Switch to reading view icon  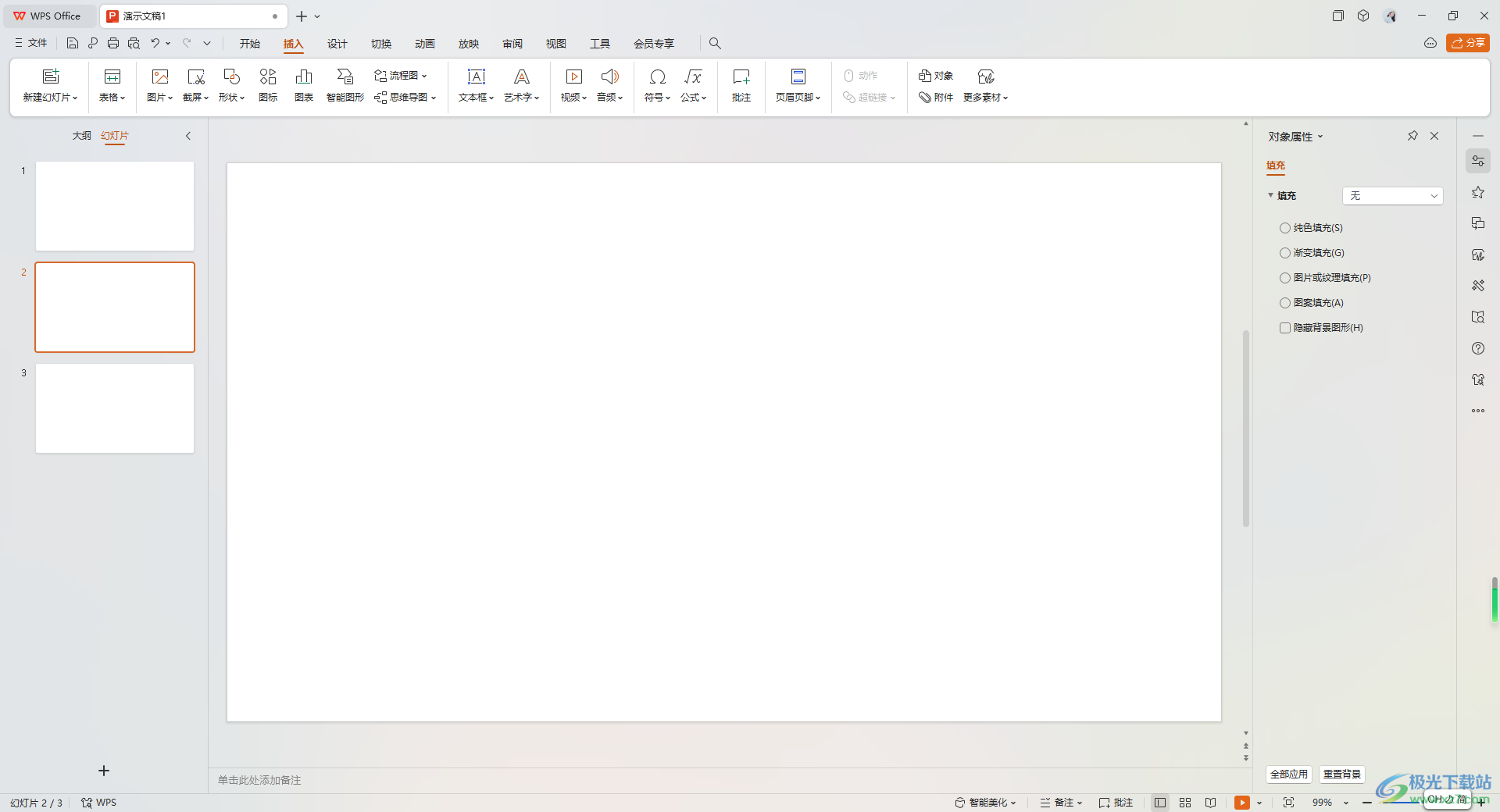[1210, 803]
